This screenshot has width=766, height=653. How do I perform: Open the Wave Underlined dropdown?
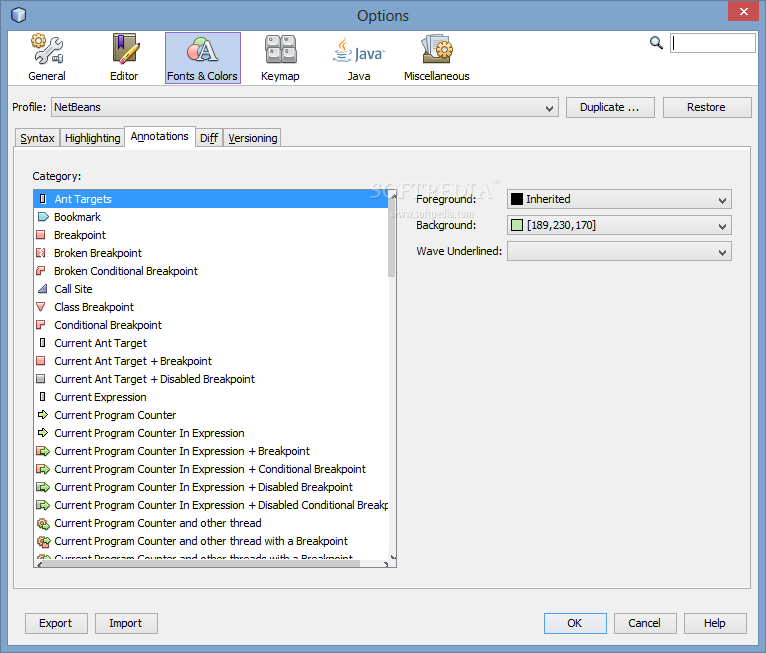click(619, 252)
